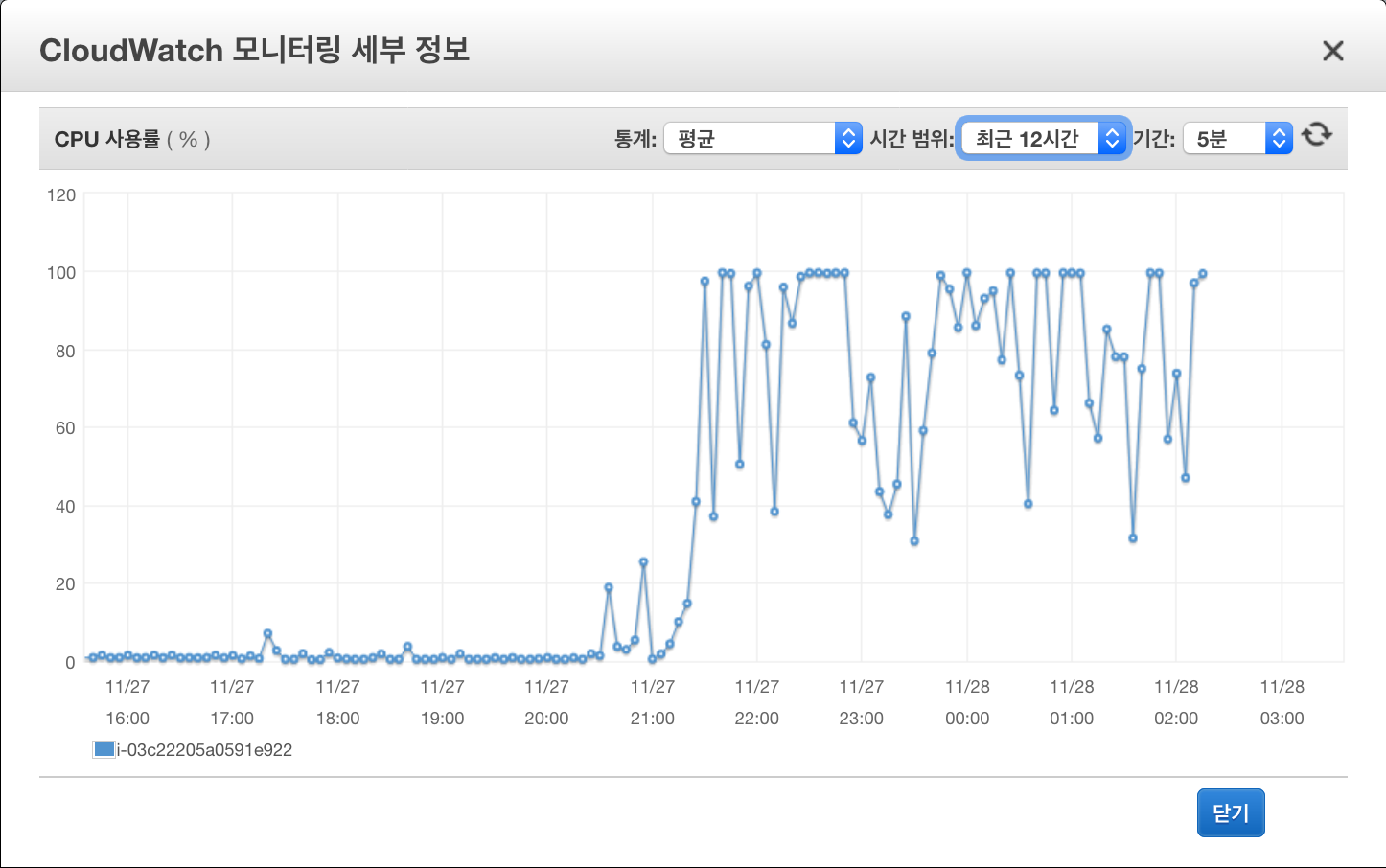This screenshot has width=1386, height=868.
Task: Click the 120 y-axis value
Action: [61, 195]
